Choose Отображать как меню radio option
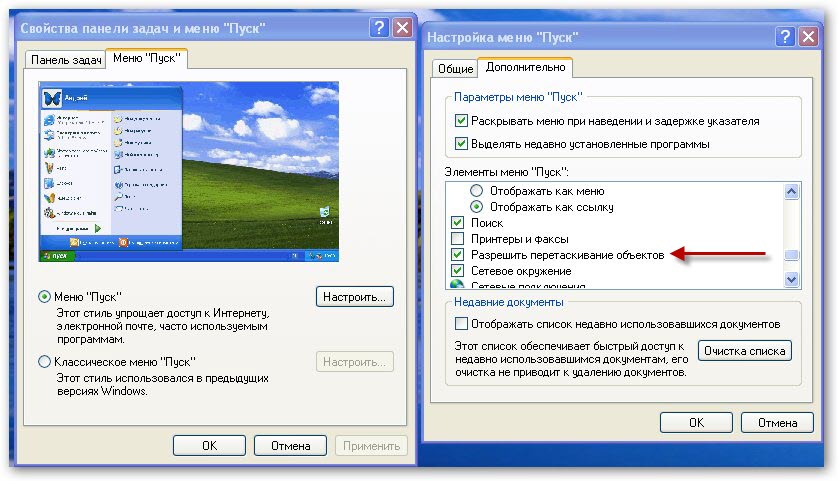The image size is (838, 481). click(476, 191)
